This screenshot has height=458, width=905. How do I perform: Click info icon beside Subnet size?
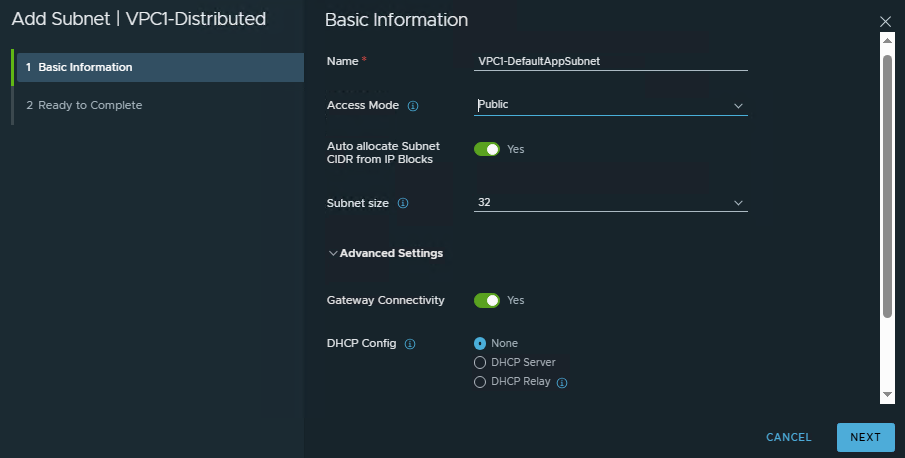point(403,203)
